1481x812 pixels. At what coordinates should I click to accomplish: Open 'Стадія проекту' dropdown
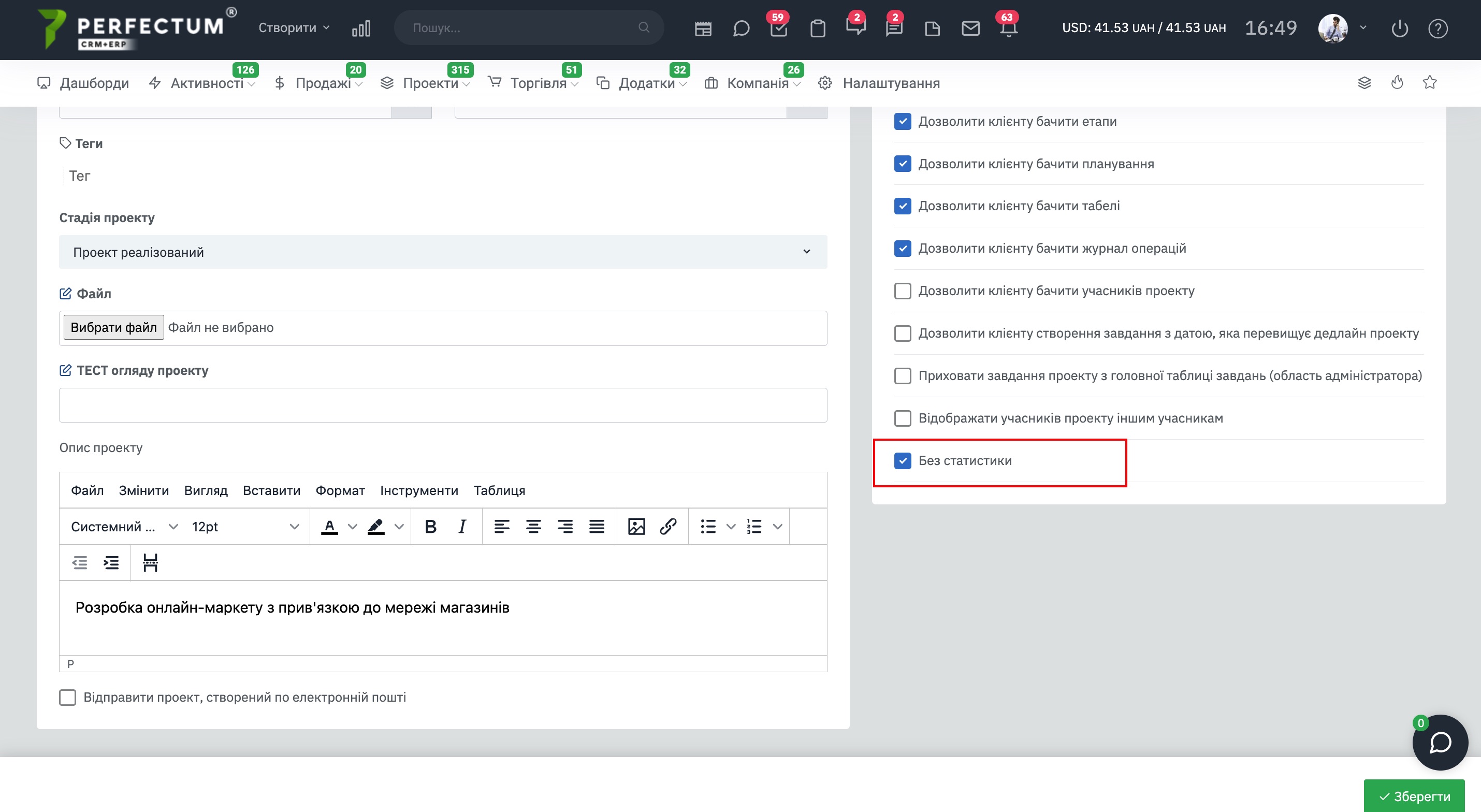pyautogui.click(x=443, y=252)
